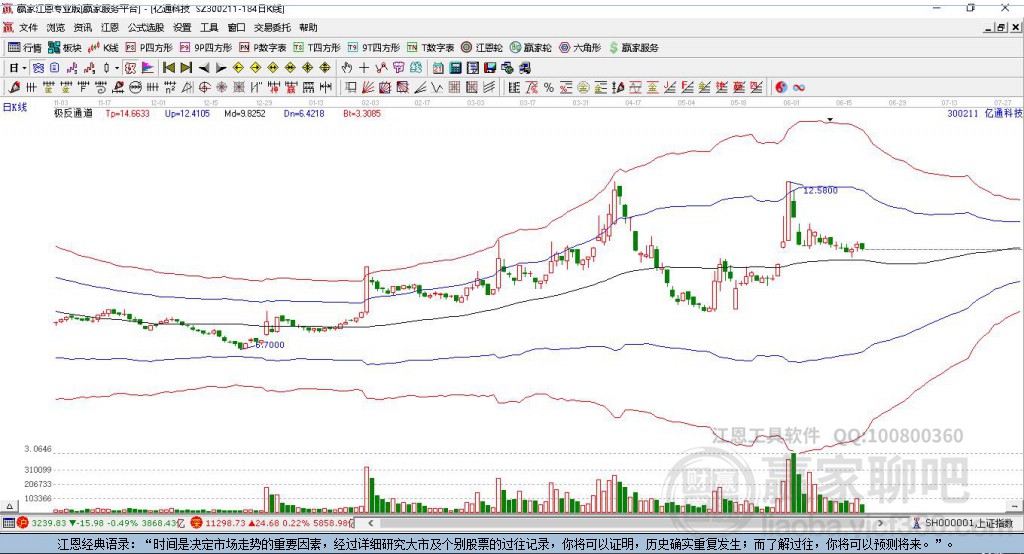Open the 六角形 hexagon tool
Image resolution: width=1024 pixels, height=554 pixels.
(580, 48)
